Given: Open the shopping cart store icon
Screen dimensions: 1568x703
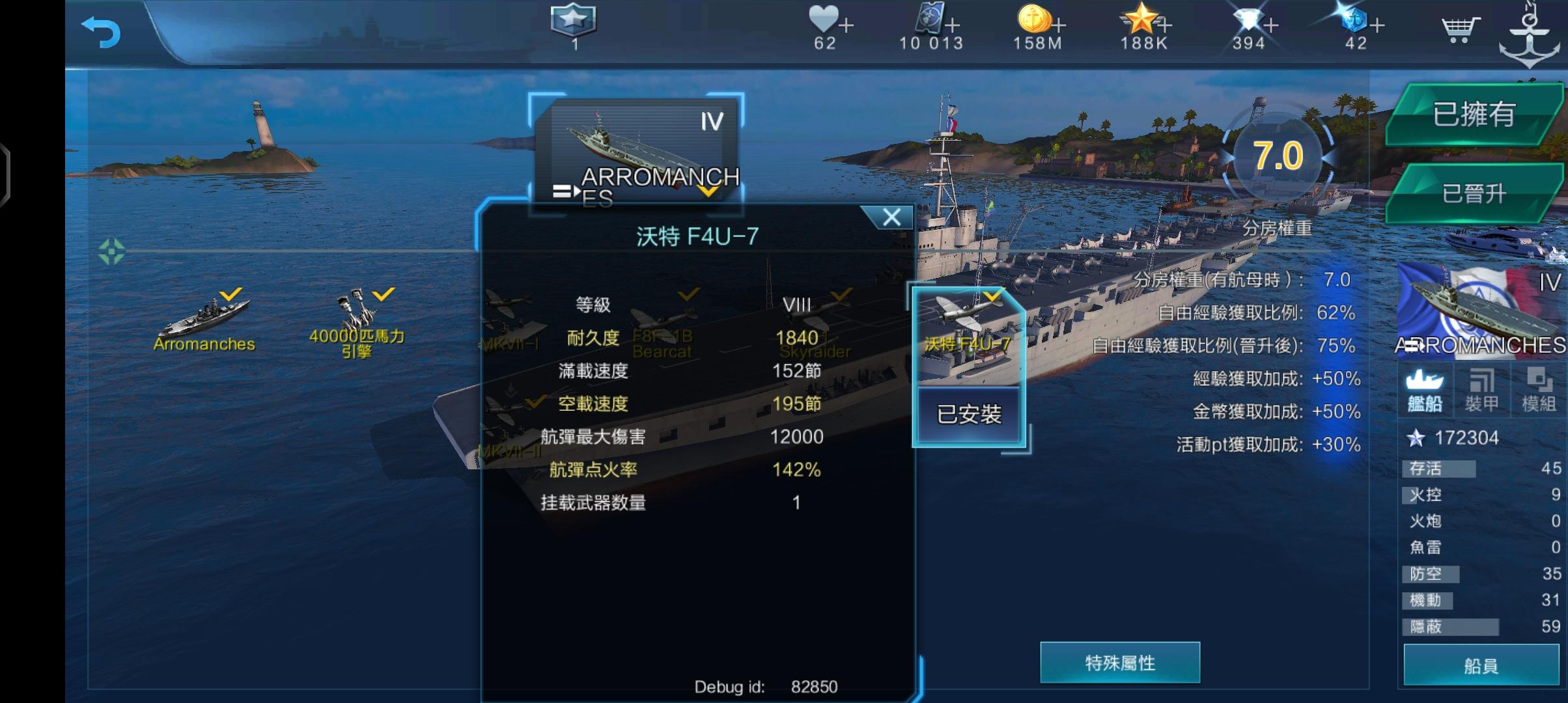Looking at the screenshot, I should point(1460,30).
